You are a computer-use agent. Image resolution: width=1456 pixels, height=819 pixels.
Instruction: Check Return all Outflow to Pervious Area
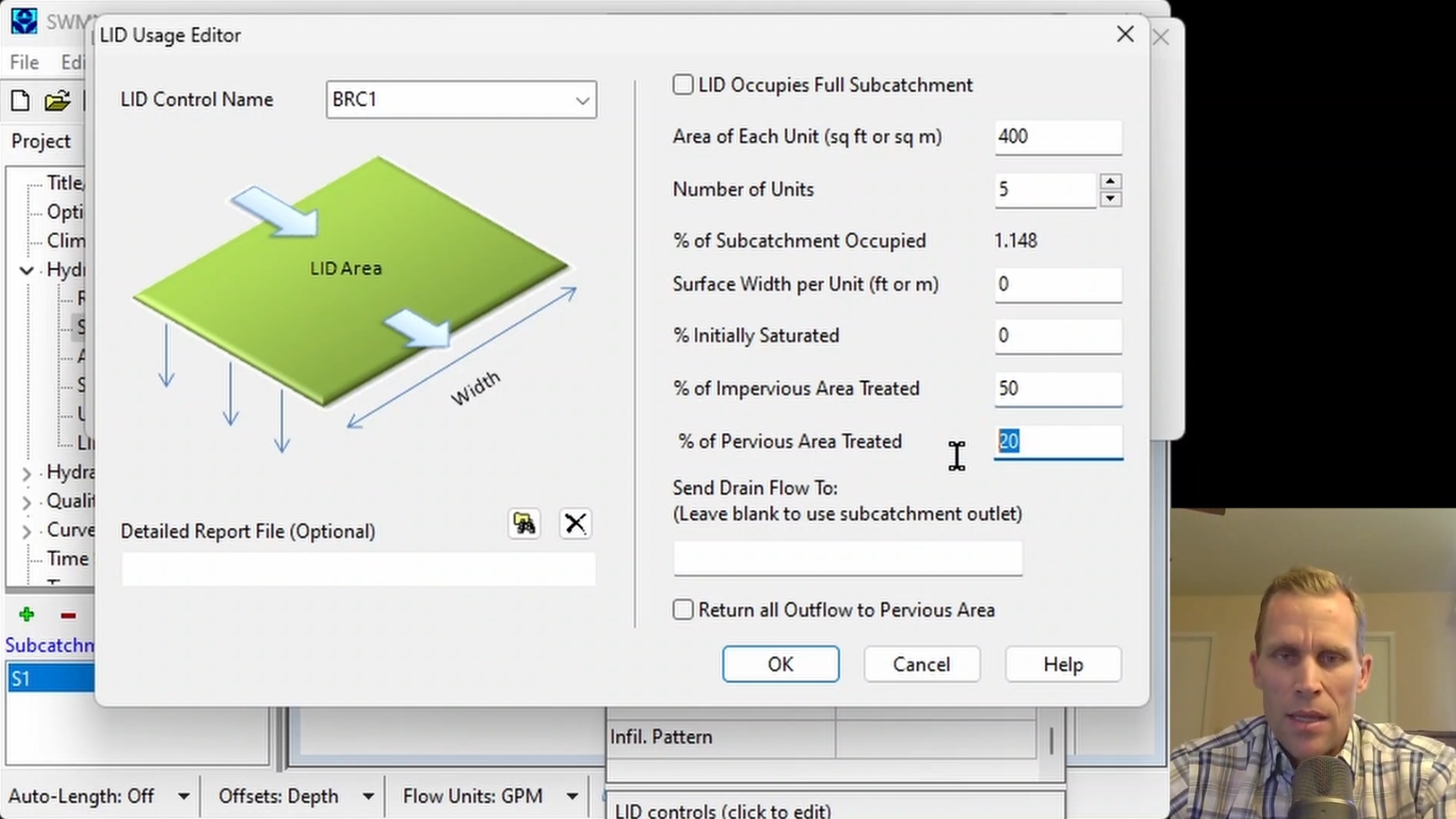tap(683, 610)
